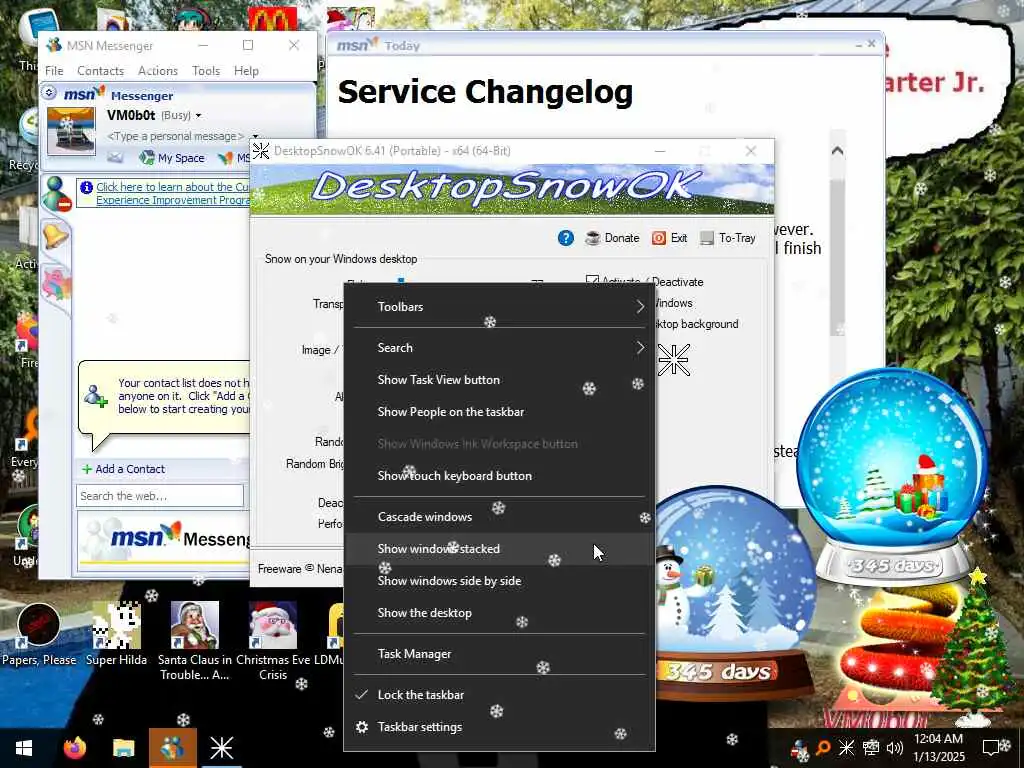Click the Search the web field

160,496
